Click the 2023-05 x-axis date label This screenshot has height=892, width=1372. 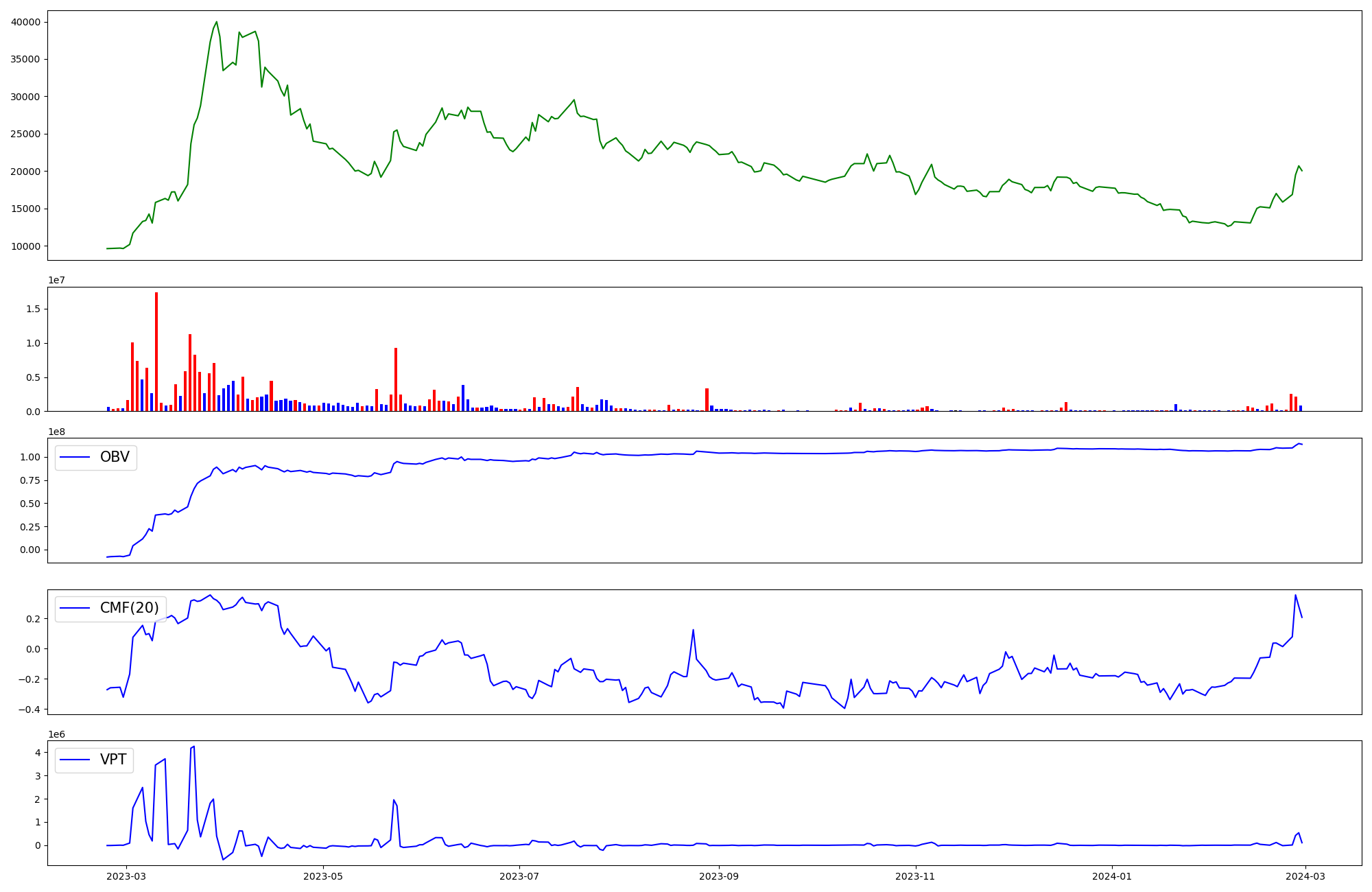click(x=323, y=876)
